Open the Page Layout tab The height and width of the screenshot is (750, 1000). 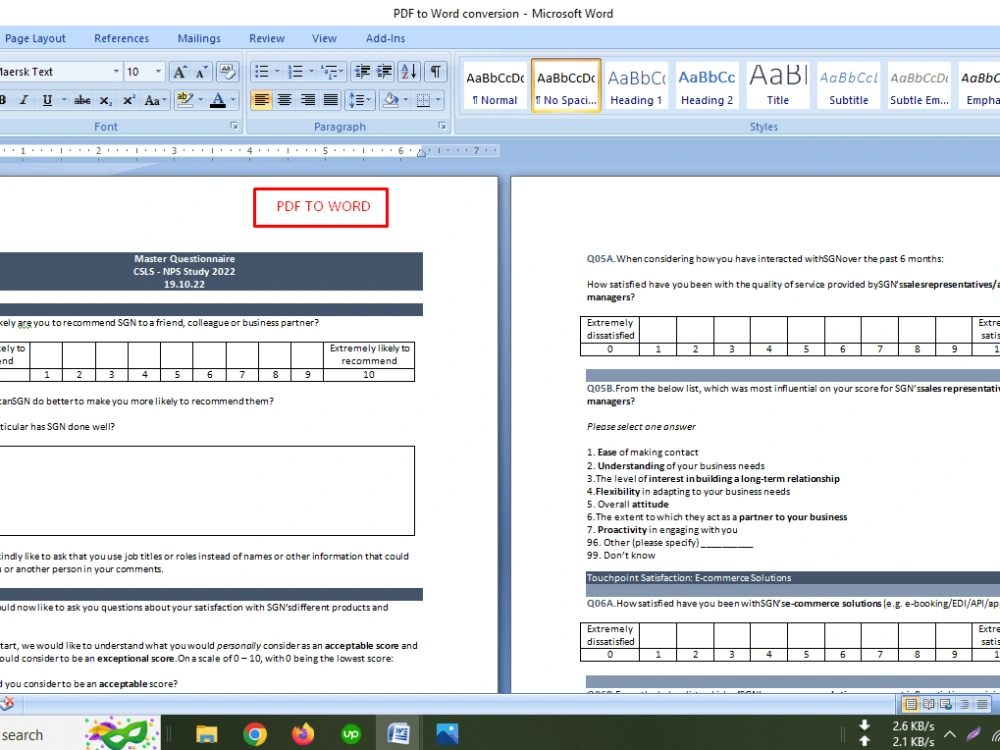[x=35, y=38]
